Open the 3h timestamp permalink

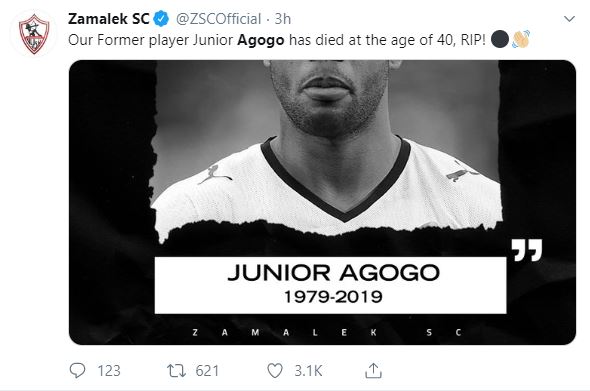pyautogui.click(x=283, y=19)
